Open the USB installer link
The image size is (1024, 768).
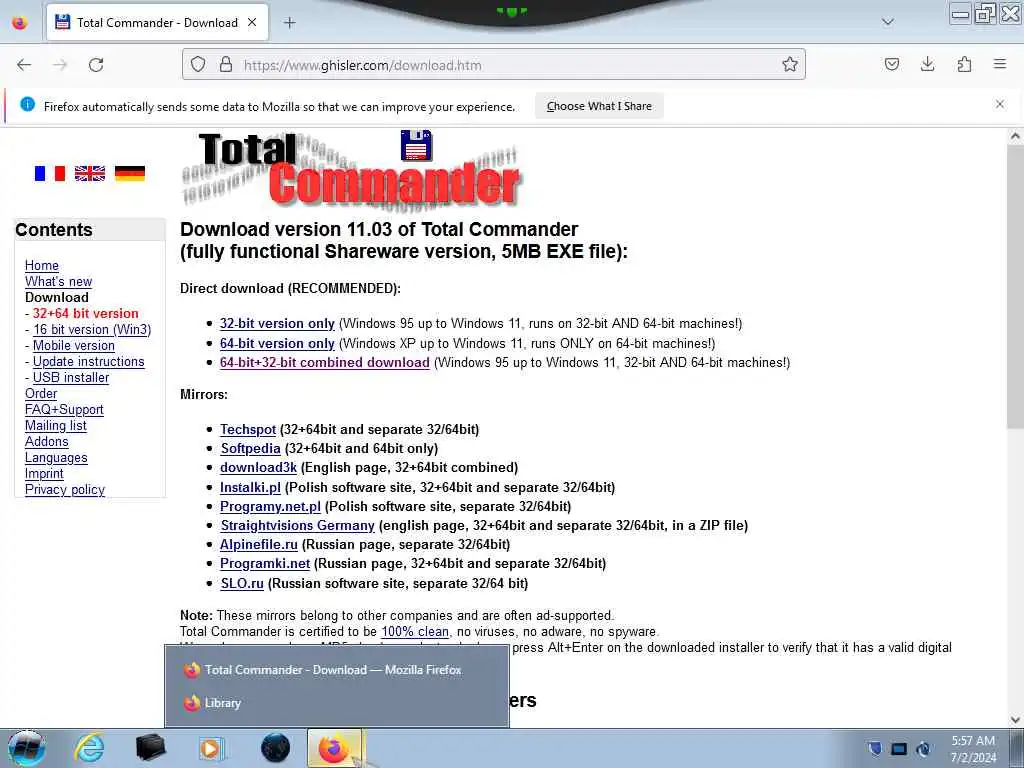tap(71, 377)
